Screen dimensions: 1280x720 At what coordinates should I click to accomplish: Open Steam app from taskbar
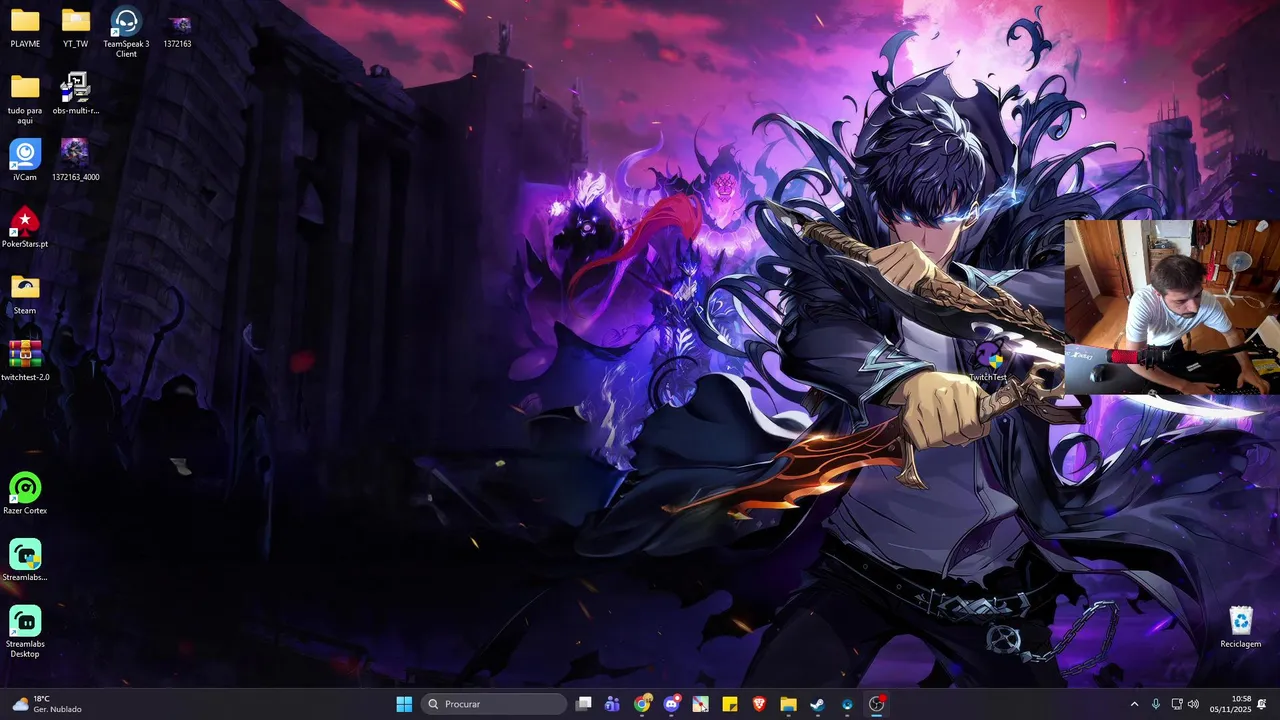817,704
